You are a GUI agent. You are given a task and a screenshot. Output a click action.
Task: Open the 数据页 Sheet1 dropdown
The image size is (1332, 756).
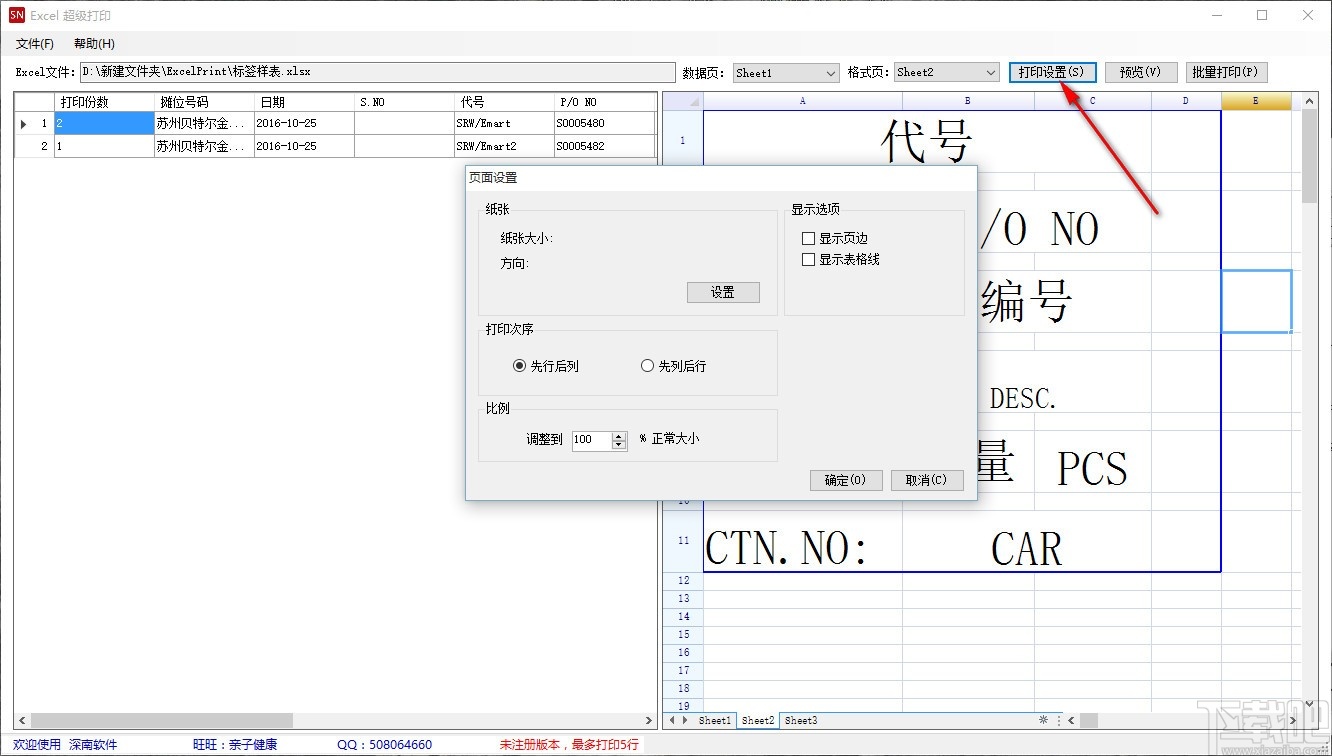786,73
